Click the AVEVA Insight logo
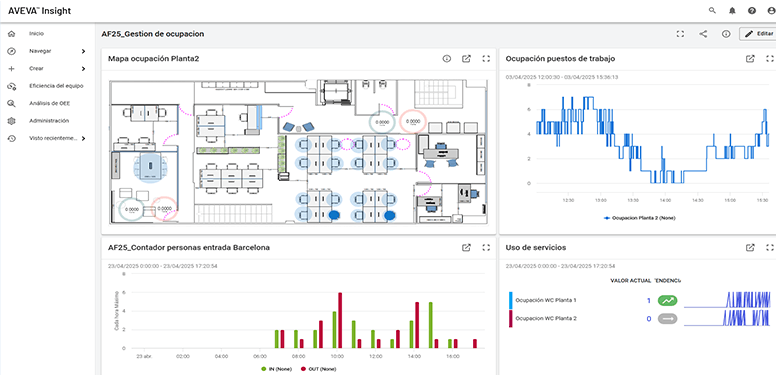Image resolution: width=776 pixels, height=375 pixels. coord(40,11)
